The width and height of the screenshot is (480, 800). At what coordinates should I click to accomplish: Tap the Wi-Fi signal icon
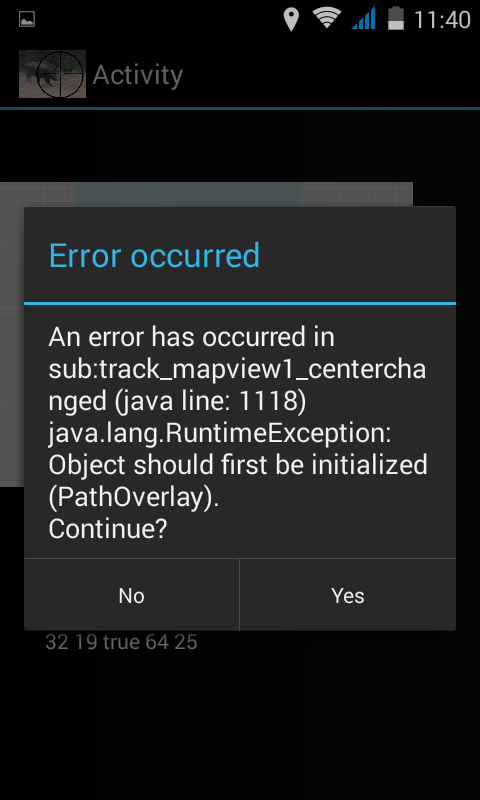(x=327, y=18)
